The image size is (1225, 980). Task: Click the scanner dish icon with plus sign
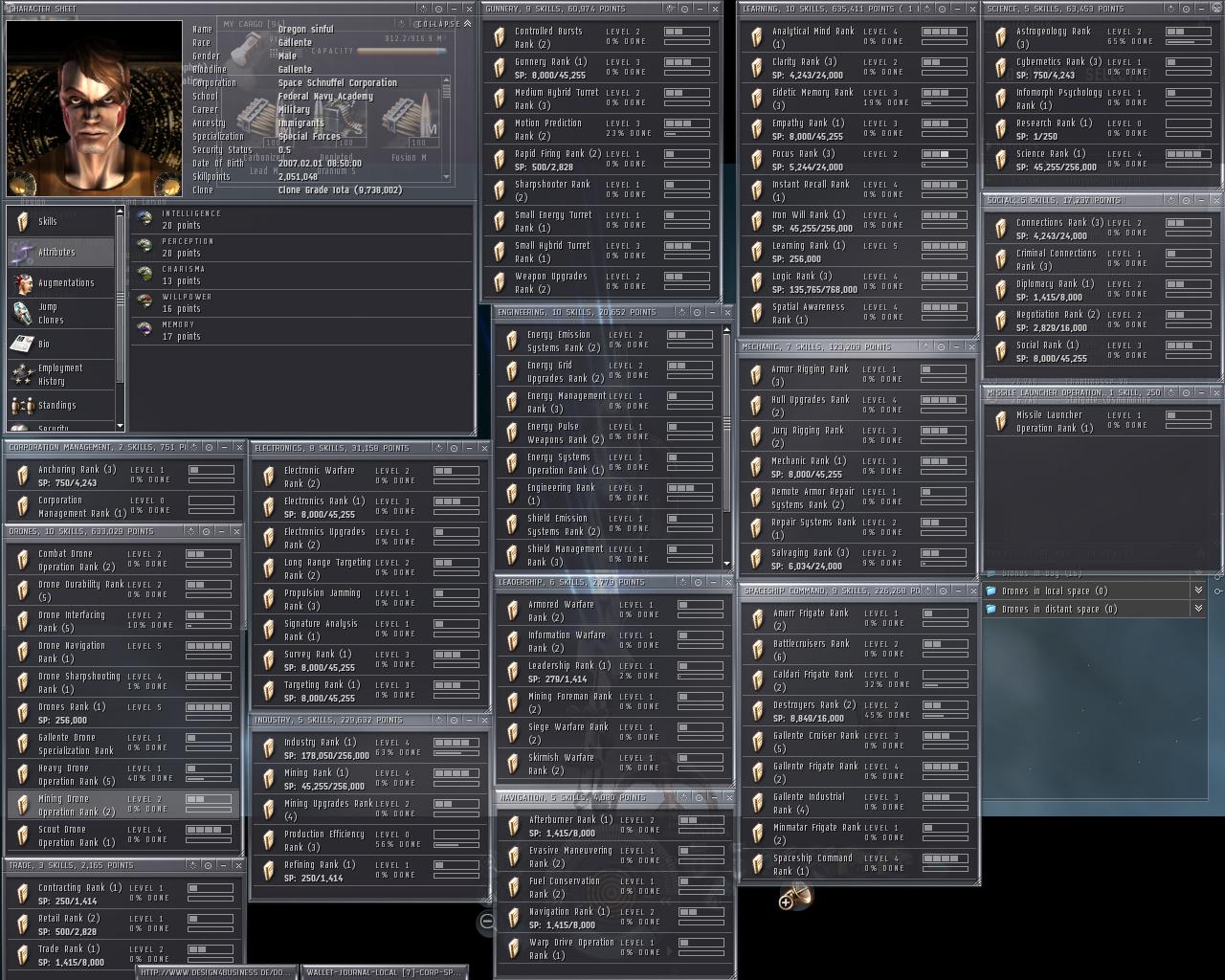pyautogui.click(x=795, y=898)
